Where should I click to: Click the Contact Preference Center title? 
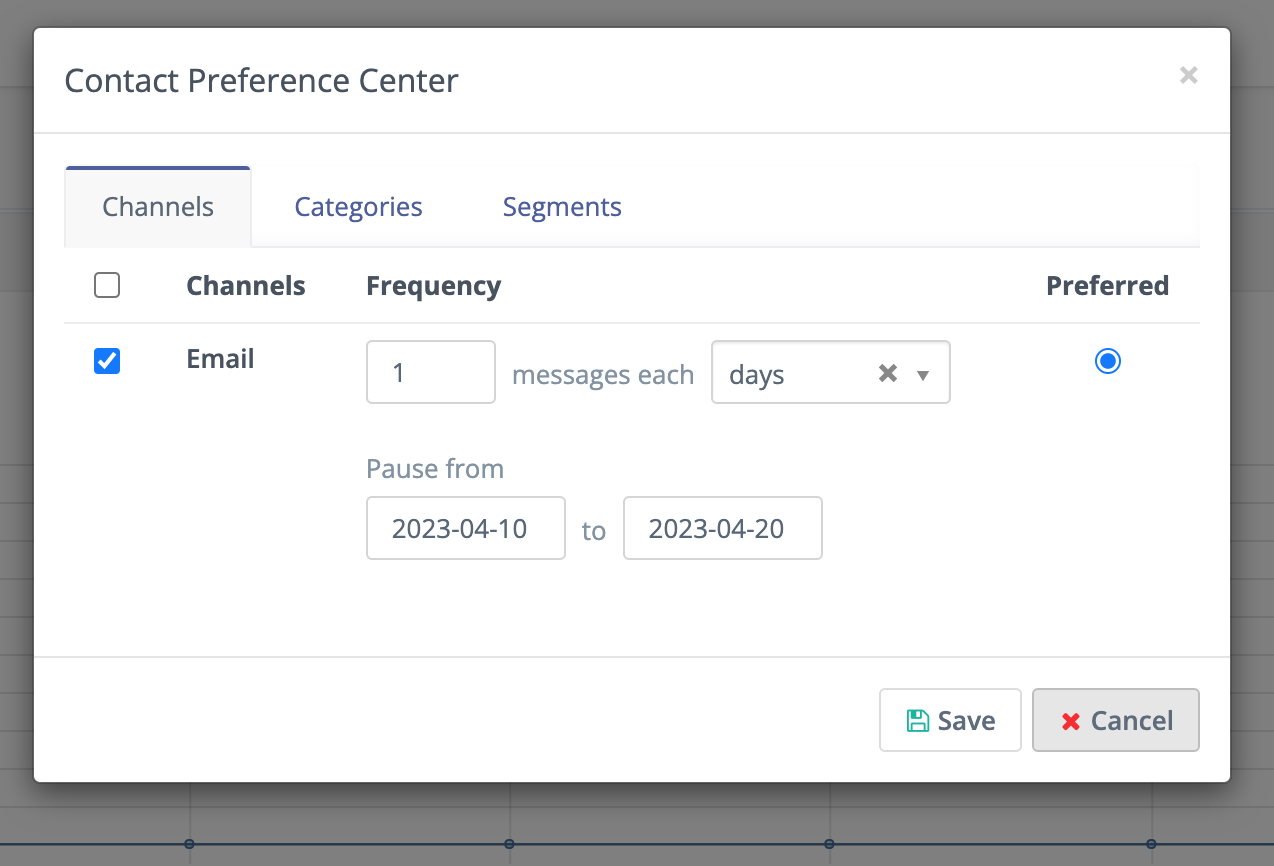(261, 80)
